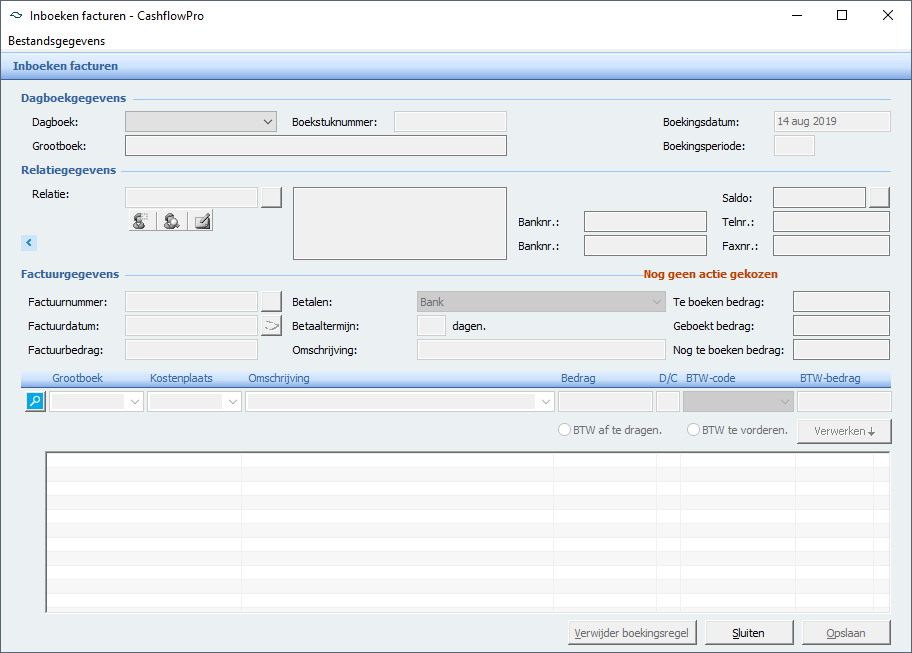The height and width of the screenshot is (653, 912).
Task: Maximize the CashflowPro window
Action: [842, 15]
